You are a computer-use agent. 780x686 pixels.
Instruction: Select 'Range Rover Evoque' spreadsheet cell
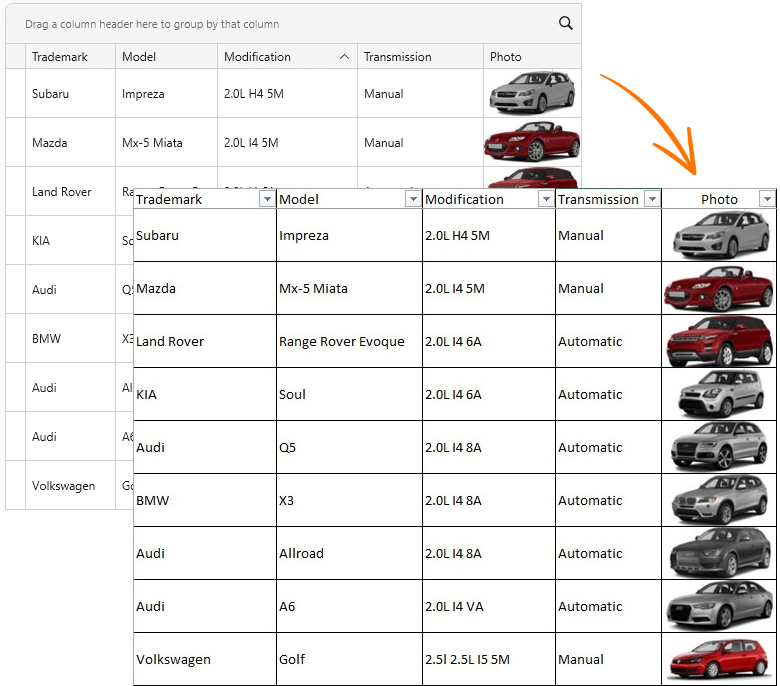(349, 341)
